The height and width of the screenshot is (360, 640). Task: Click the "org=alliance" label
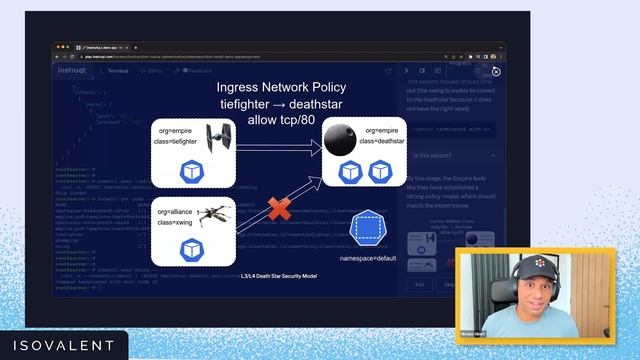[175, 212]
